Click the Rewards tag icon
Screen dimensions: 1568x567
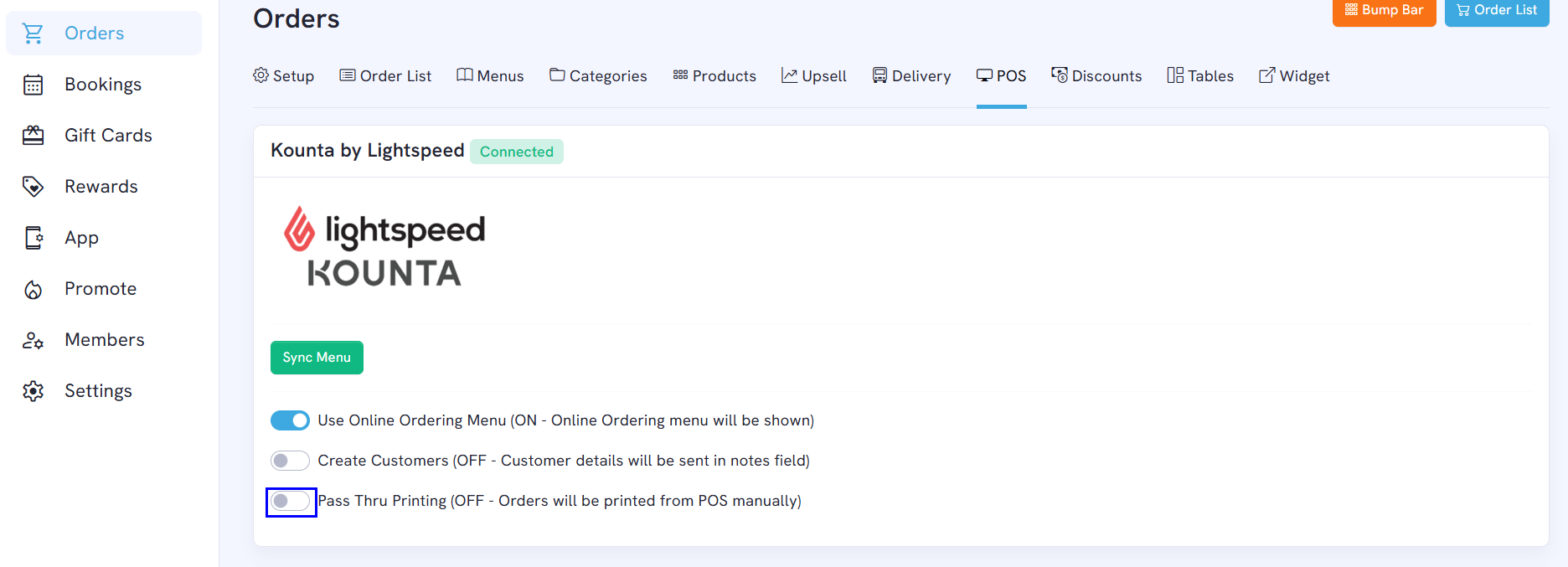(33, 187)
